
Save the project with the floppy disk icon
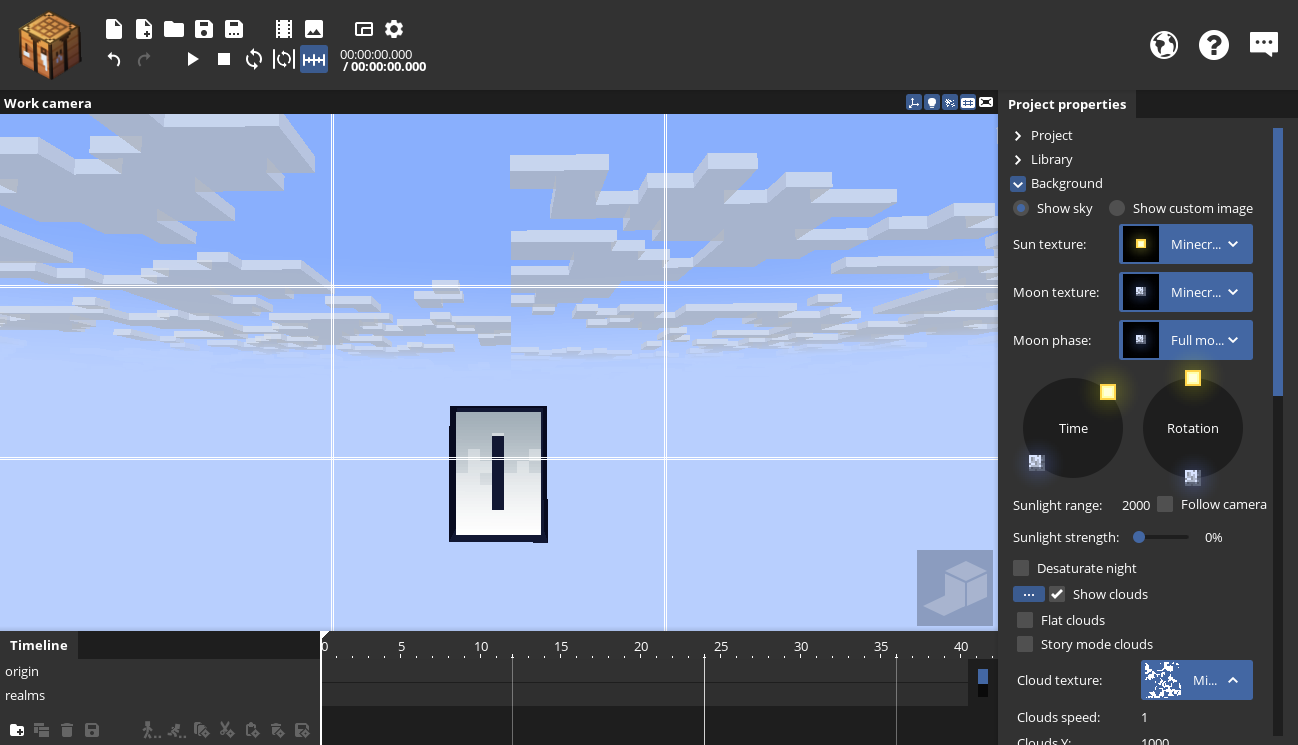coord(204,29)
